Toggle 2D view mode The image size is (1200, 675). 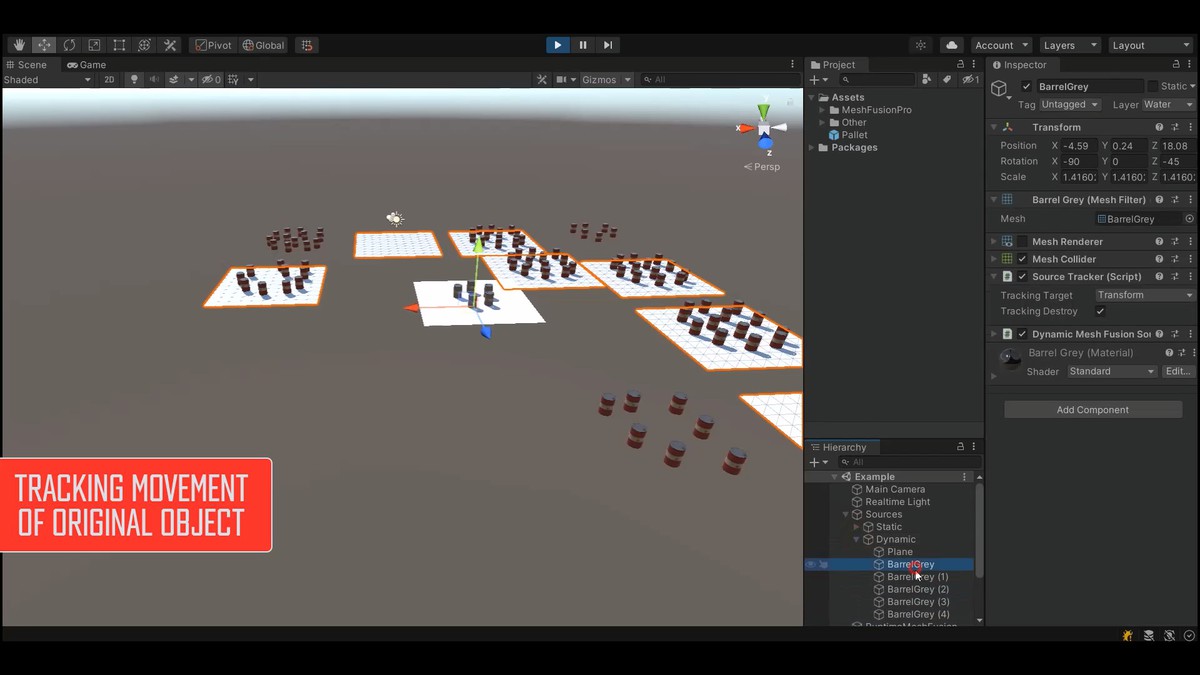(110, 79)
